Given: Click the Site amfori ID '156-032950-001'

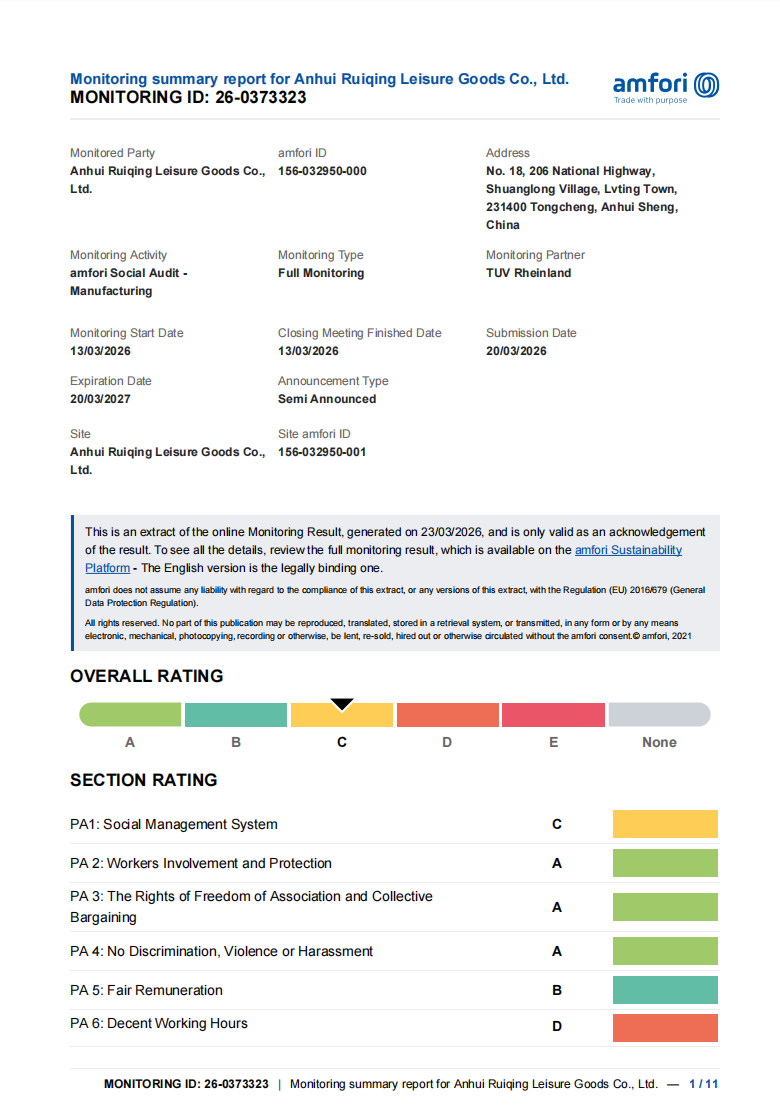Looking at the screenshot, I should (x=322, y=452).
